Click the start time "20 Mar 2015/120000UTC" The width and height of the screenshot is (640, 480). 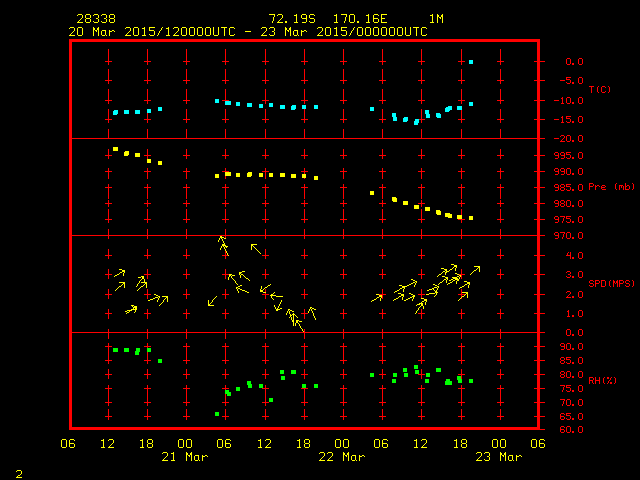pos(152,32)
